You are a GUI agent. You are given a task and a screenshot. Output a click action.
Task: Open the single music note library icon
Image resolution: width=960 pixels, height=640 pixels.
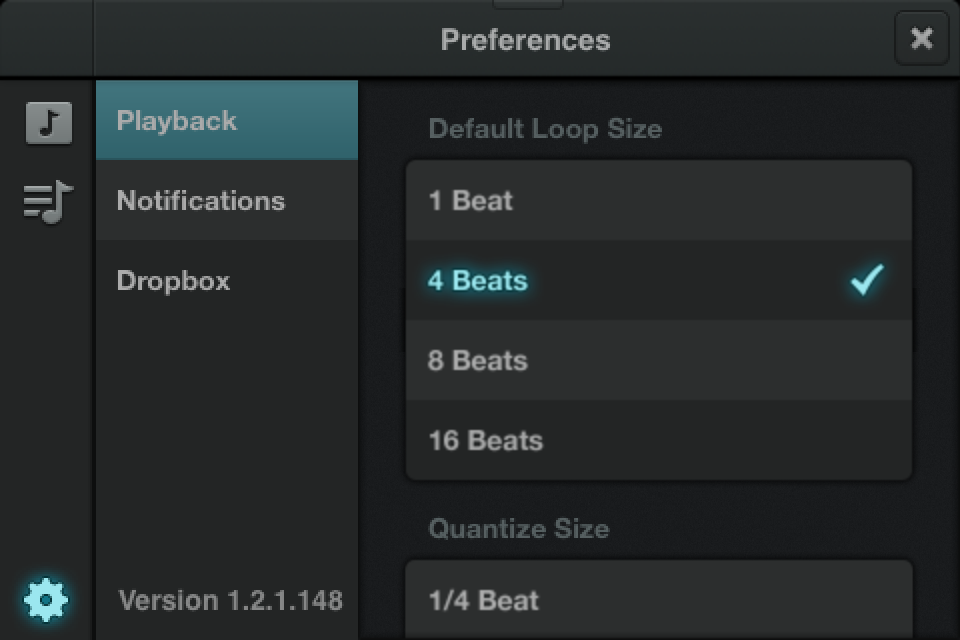click(48, 123)
